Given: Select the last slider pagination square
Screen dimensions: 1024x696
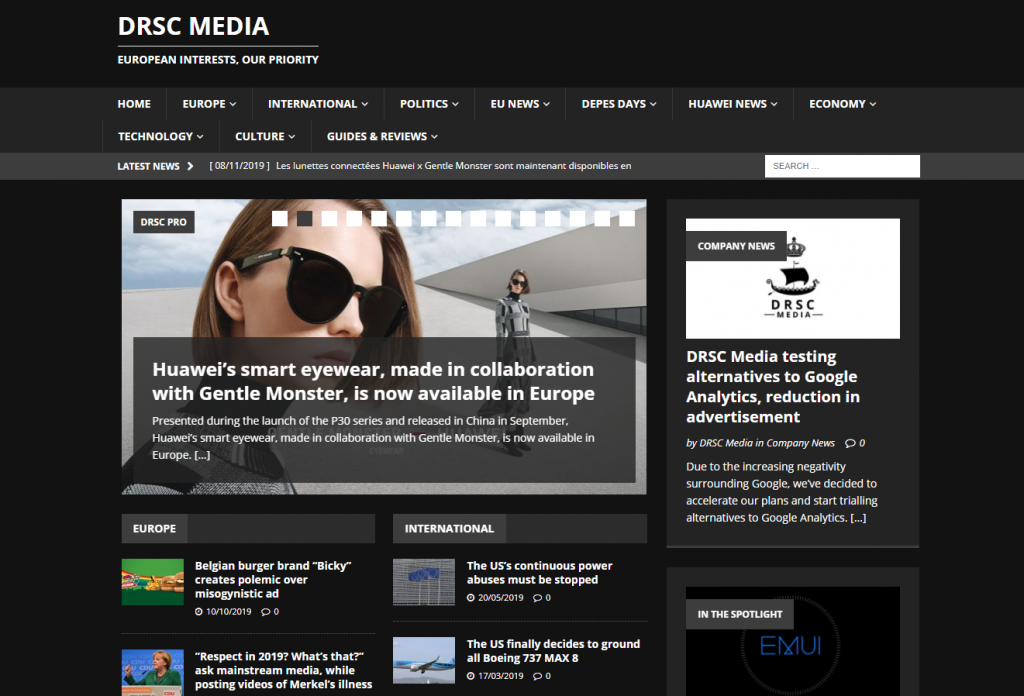Looking at the screenshot, I should click(x=627, y=219).
